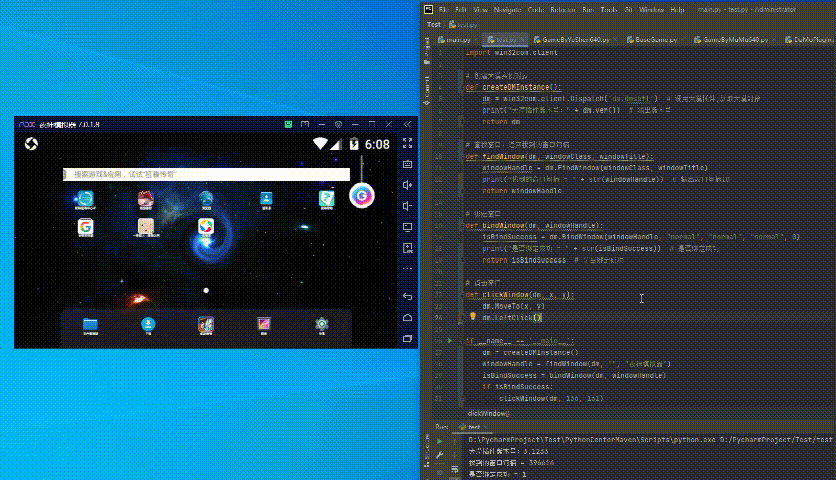Open the Google app icon on emulator home
Image resolution: width=836 pixels, height=480 pixels.
pos(85,228)
